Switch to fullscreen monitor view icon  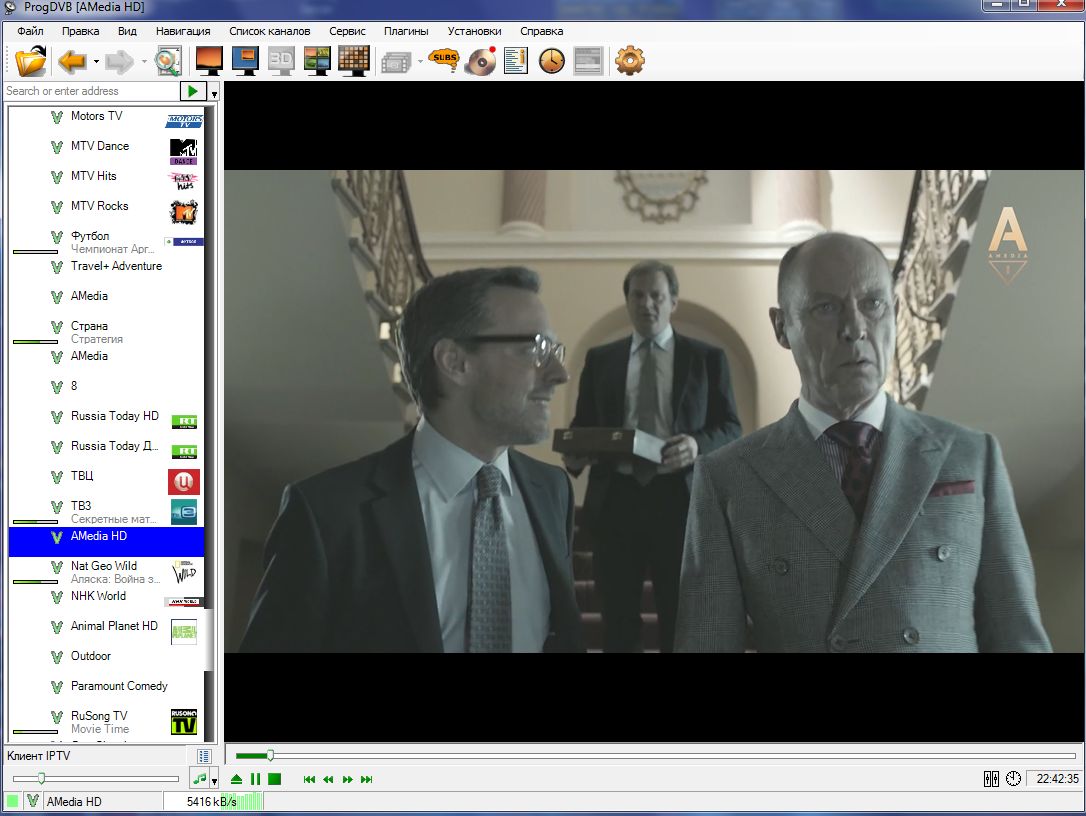pyautogui.click(x=209, y=61)
